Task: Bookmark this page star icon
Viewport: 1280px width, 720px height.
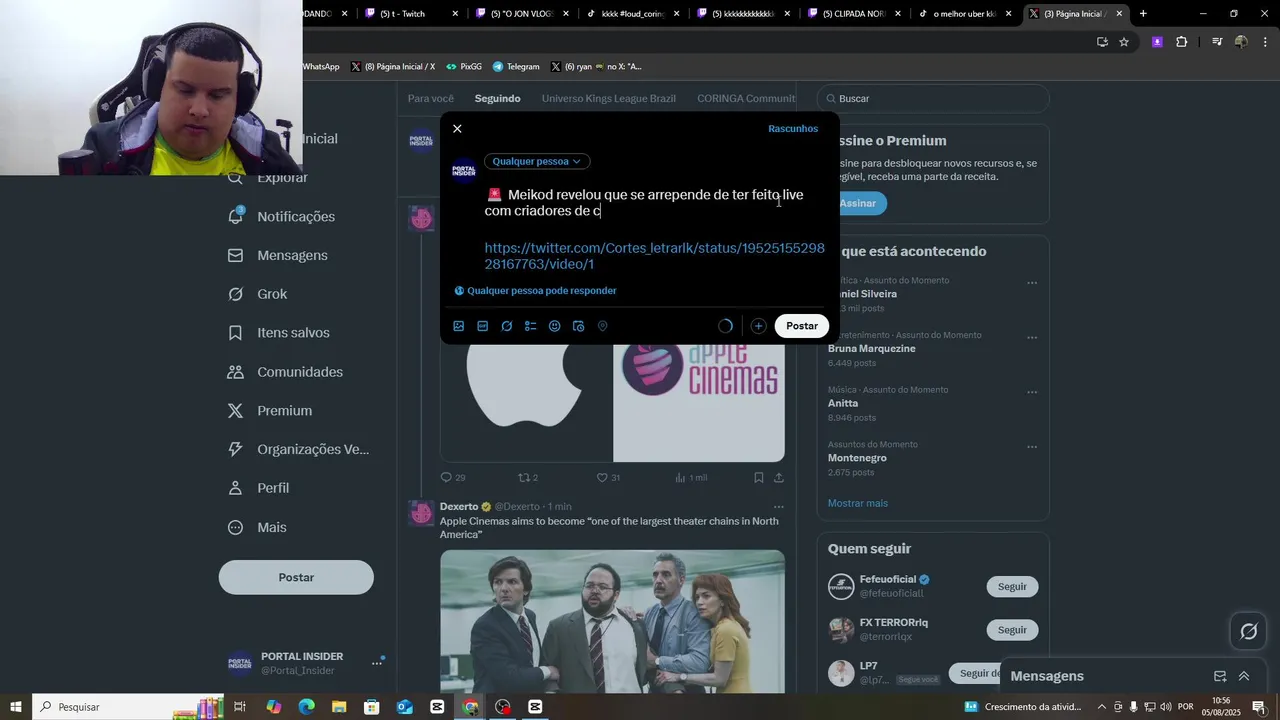Action: [x=1124, y=42]
